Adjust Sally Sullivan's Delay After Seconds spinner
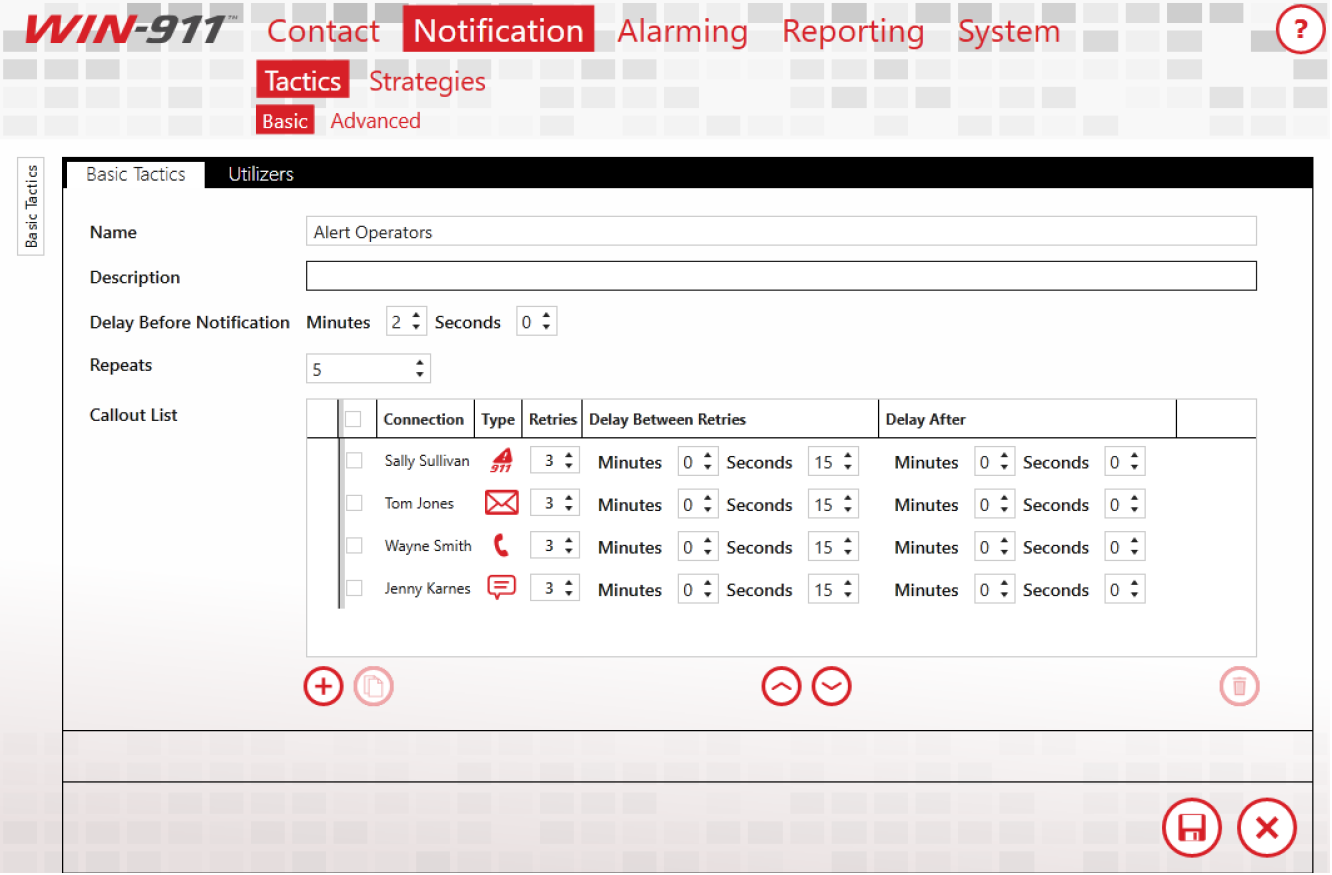The image size is (1332, 875). (x=1124, y=462)
